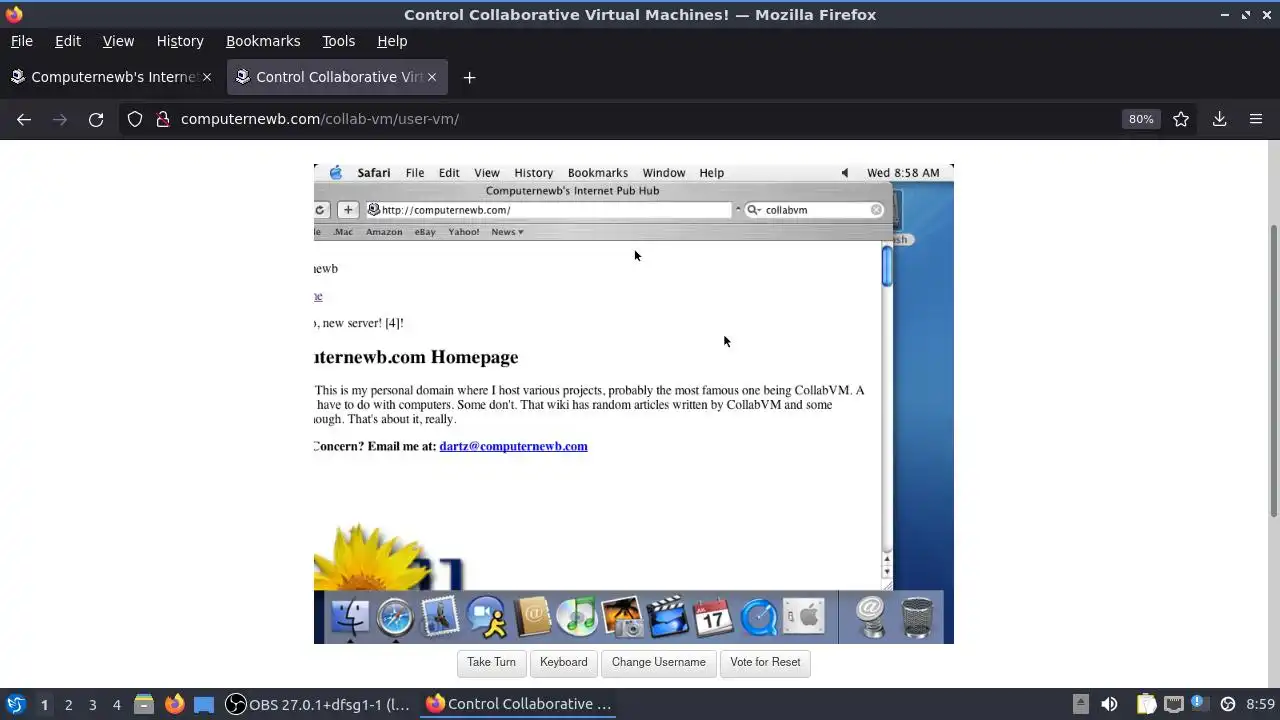This screenshot has width=1280, height=720.
Task: Click the dartz@computernewb.com email link
Action: (513, 446)
